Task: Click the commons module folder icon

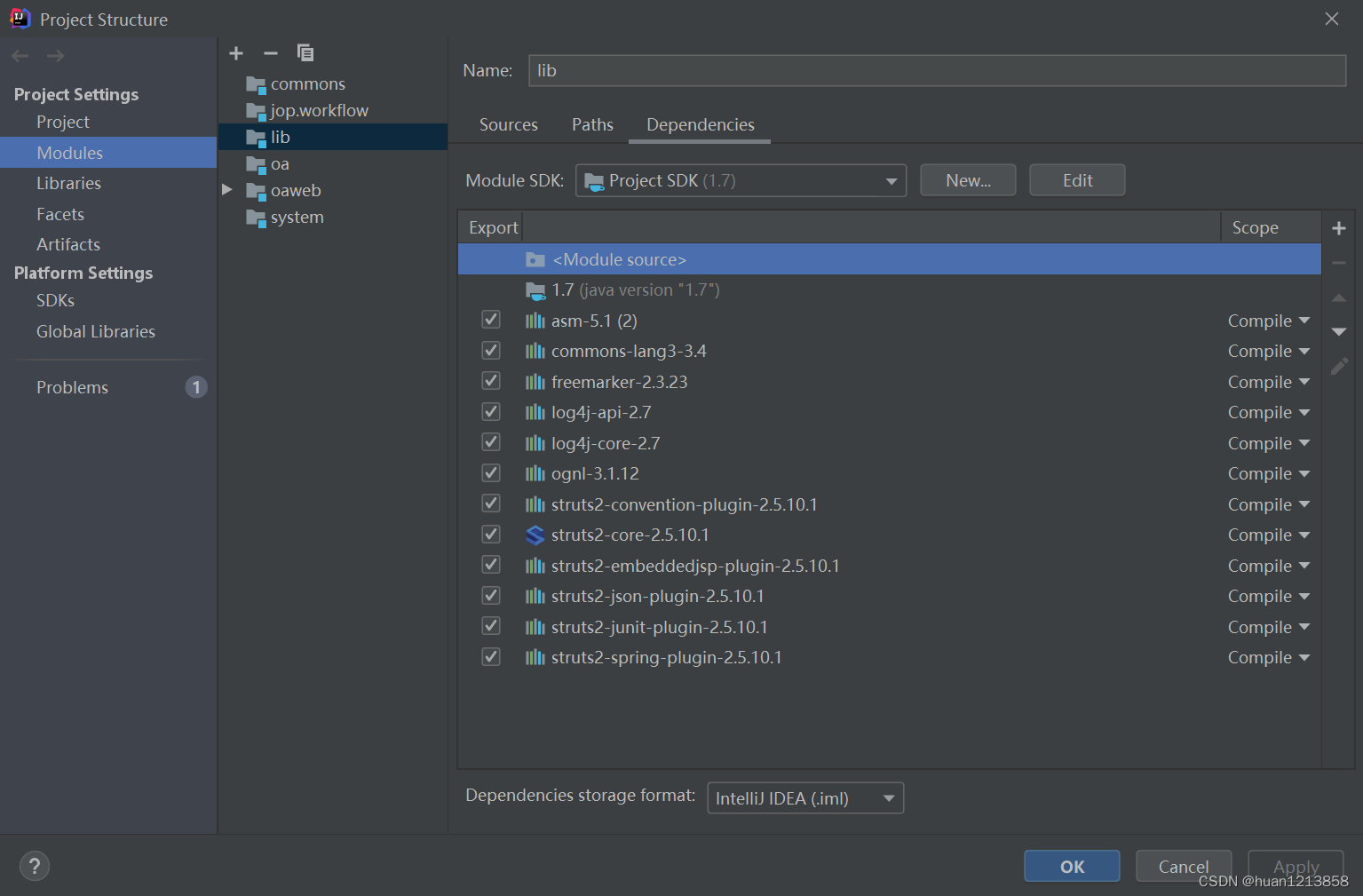Action: coord(256,85)
